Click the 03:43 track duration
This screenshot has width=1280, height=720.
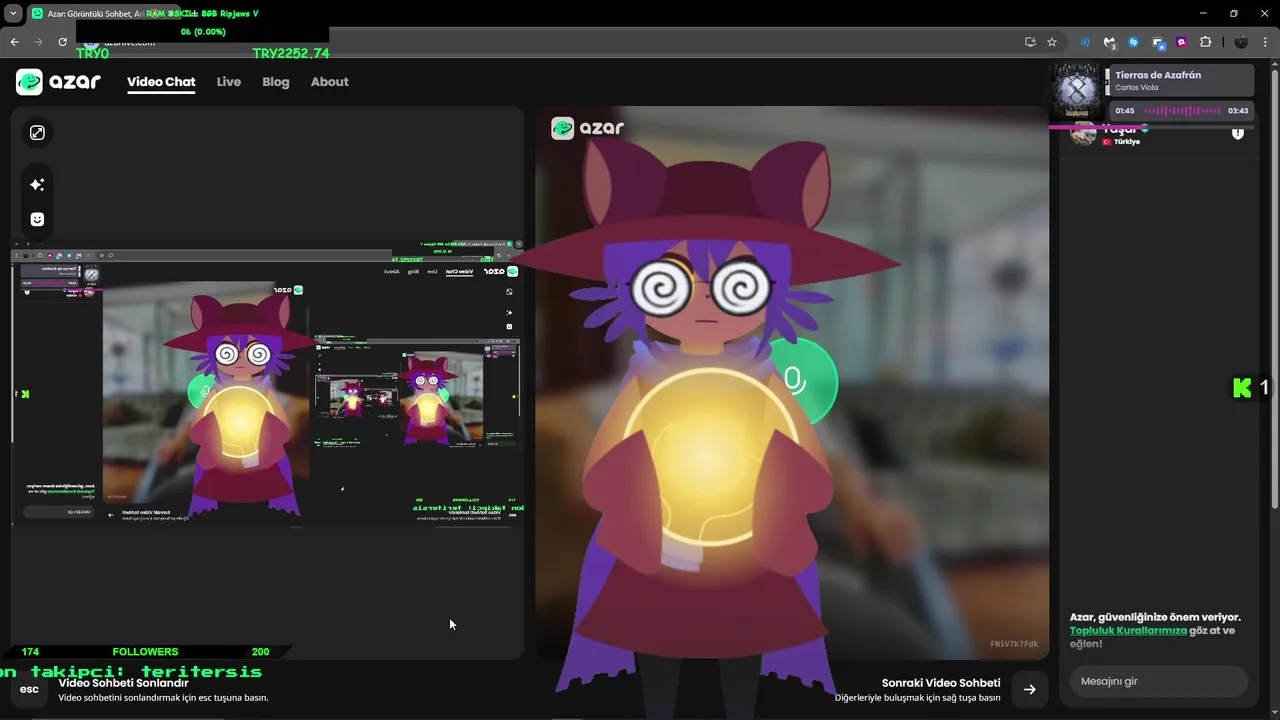pyautogui.click(x=1238, y=111)
